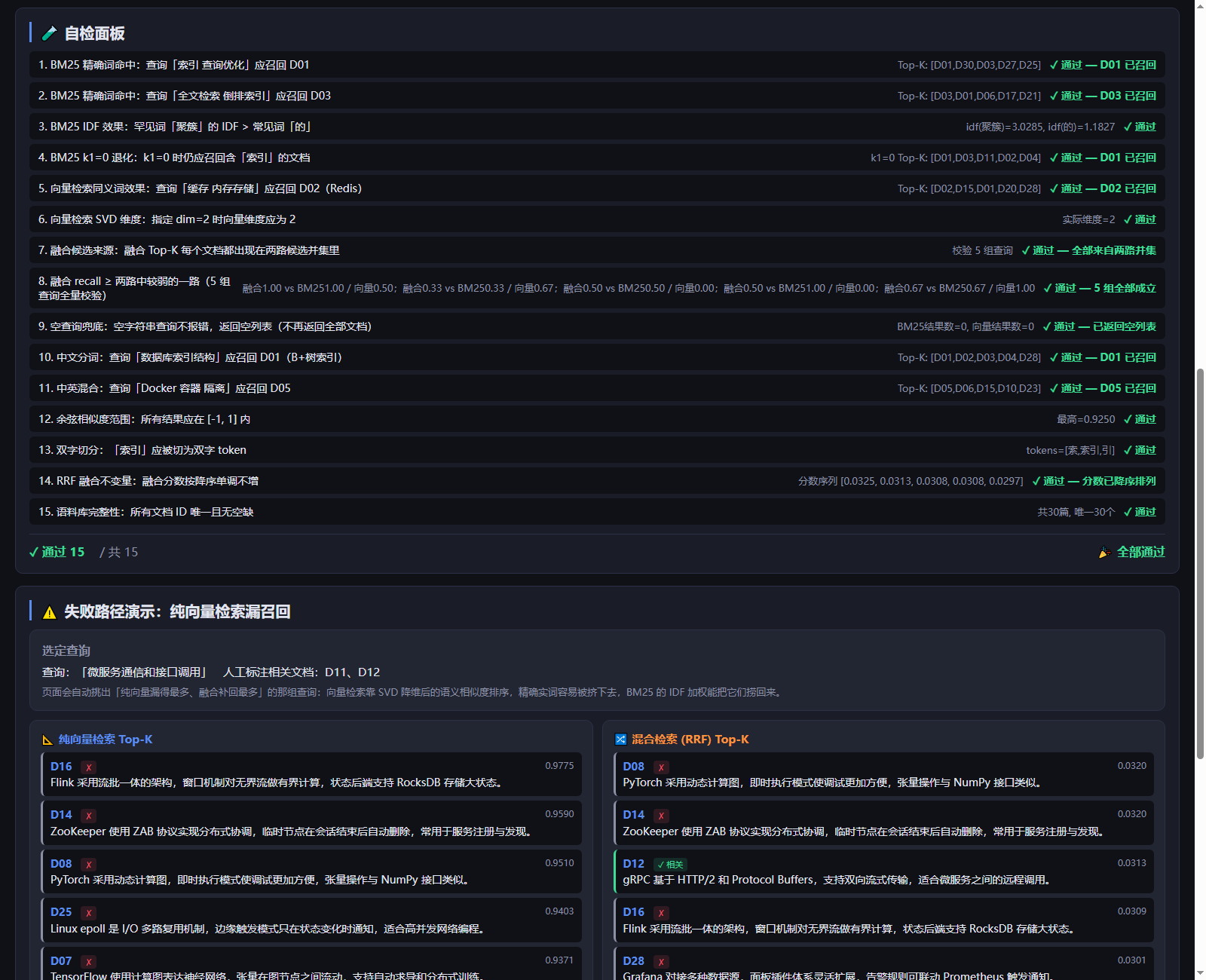Click the X badge beside D08 in 纯向量检索 list

click(x=89, y=865)
